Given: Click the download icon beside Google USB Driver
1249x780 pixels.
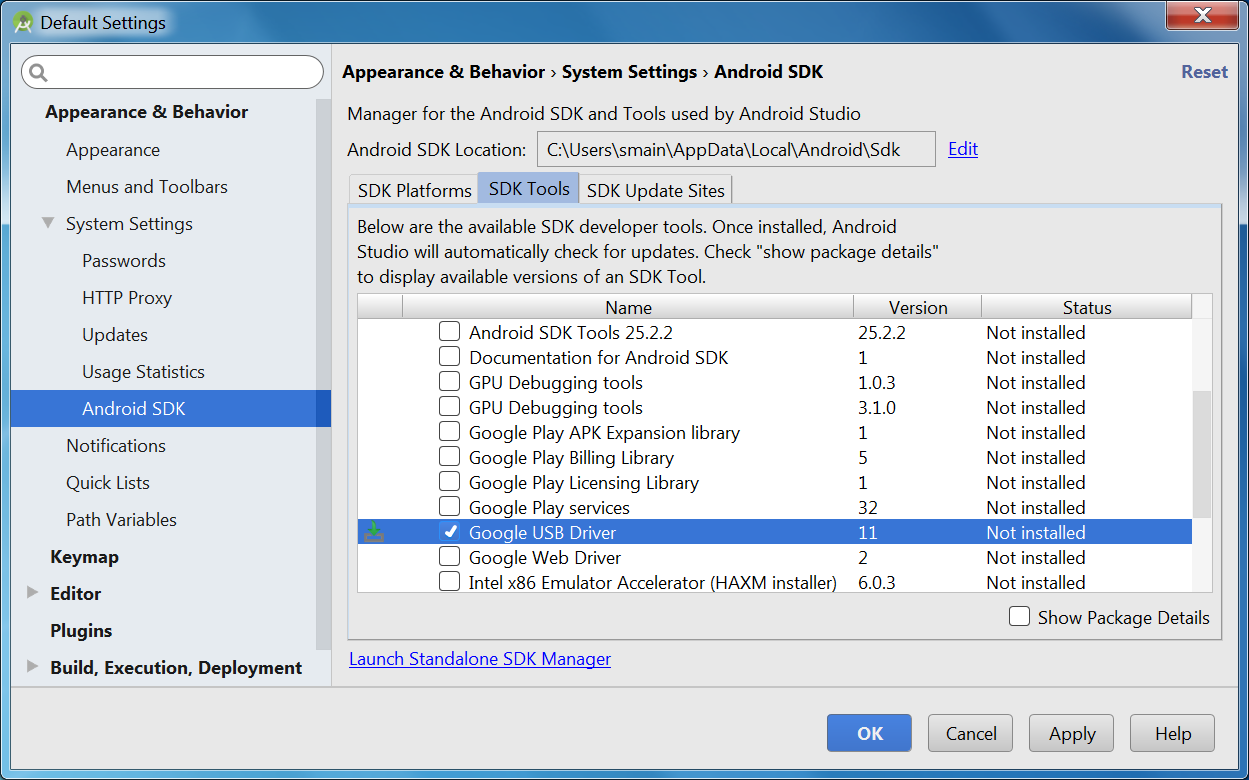Looking at the screenshot, I should (373, 532).
